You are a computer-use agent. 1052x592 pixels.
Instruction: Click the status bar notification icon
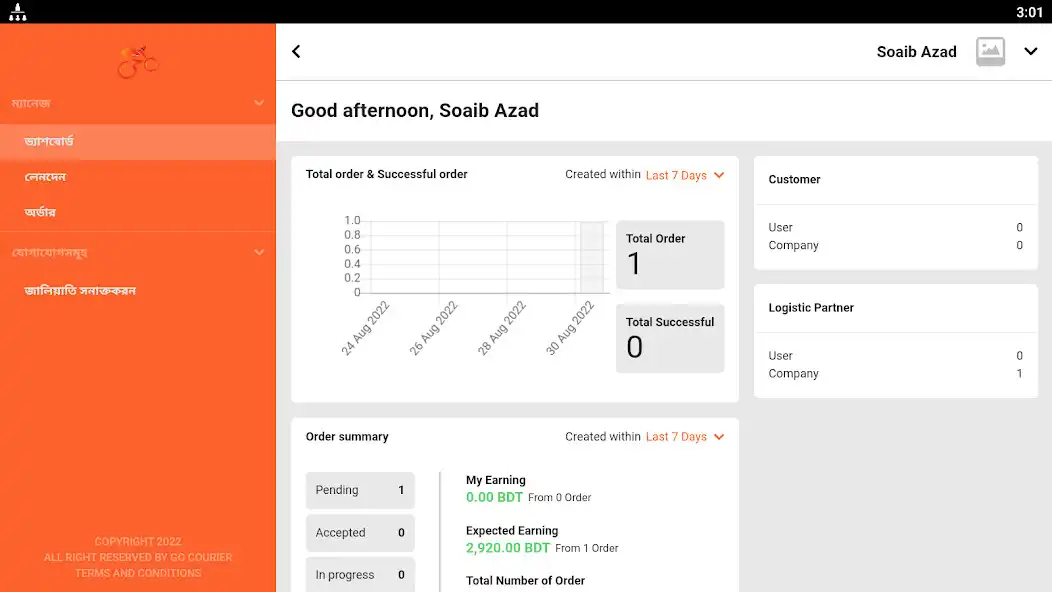[18, 11]
